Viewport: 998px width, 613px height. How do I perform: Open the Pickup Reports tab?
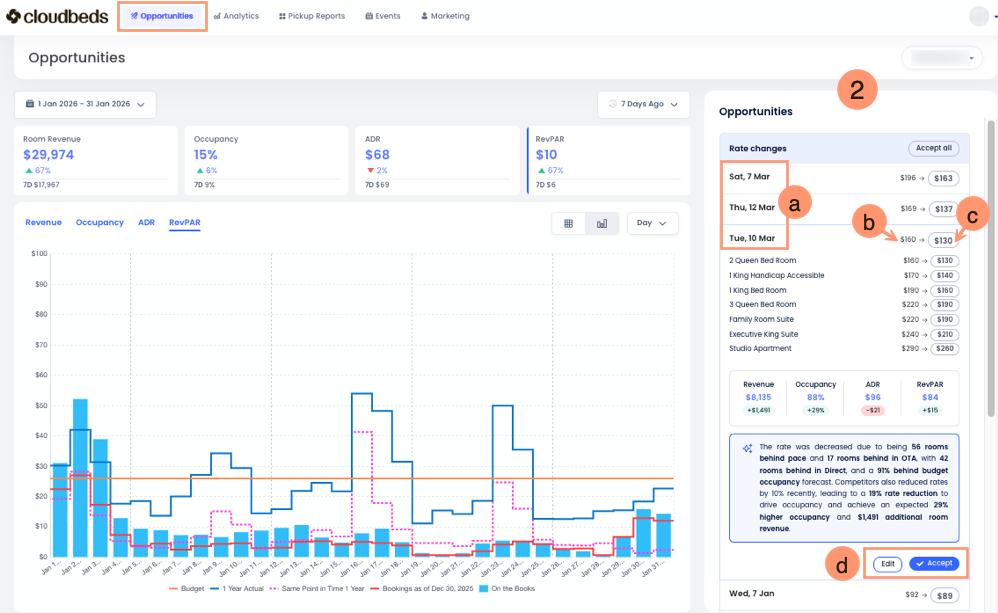[312, 16]
